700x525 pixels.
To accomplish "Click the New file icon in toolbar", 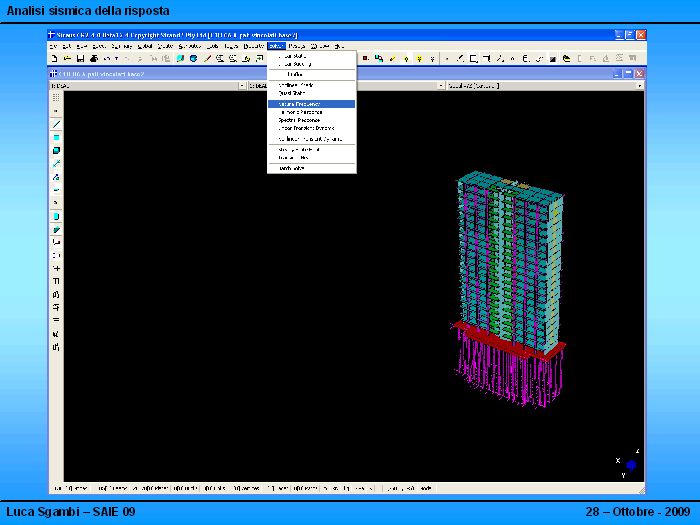I will tap(54, 58).
